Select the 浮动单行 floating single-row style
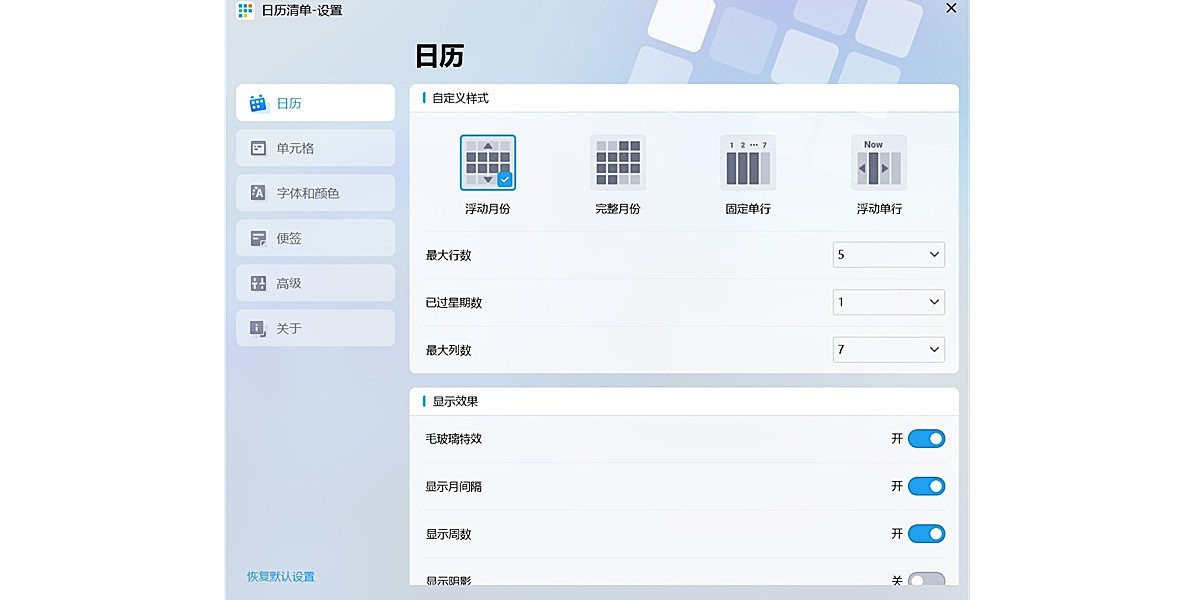The width and height of the screenshot is (1200, 600). click(877, 161)
